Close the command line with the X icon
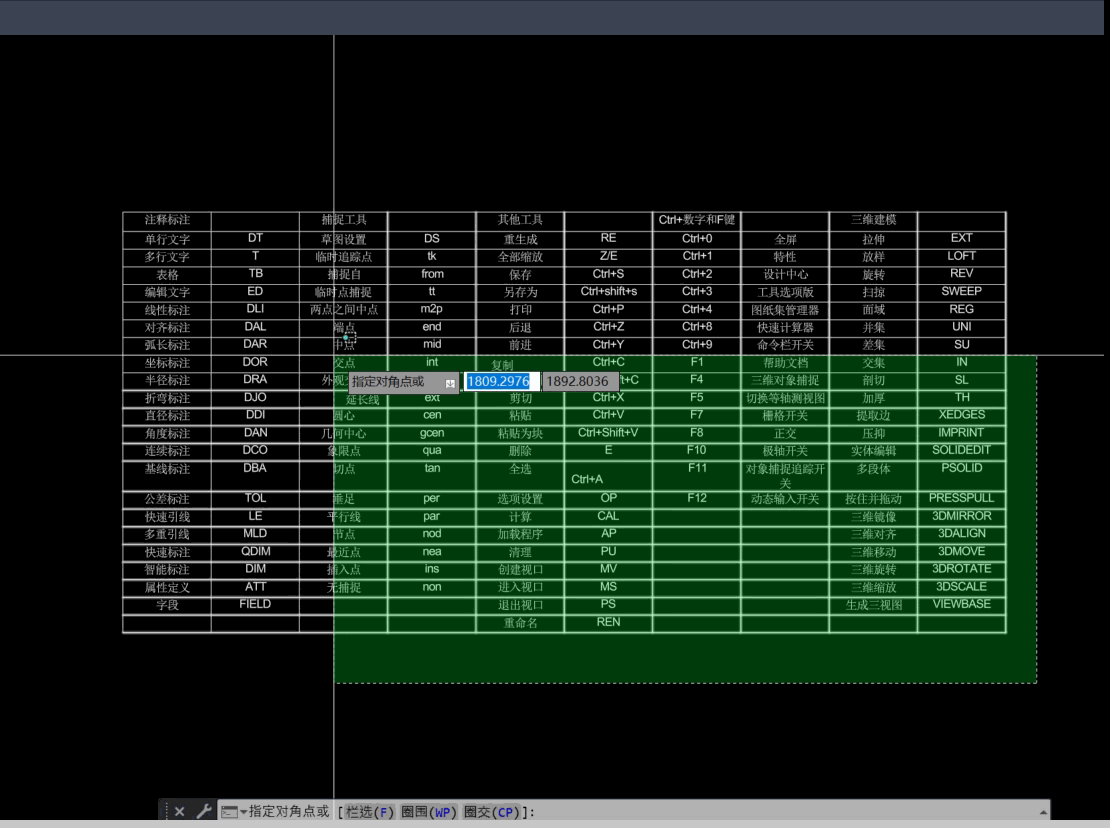This screenshot has width=1110, height=828. click(x=180, y=812)
